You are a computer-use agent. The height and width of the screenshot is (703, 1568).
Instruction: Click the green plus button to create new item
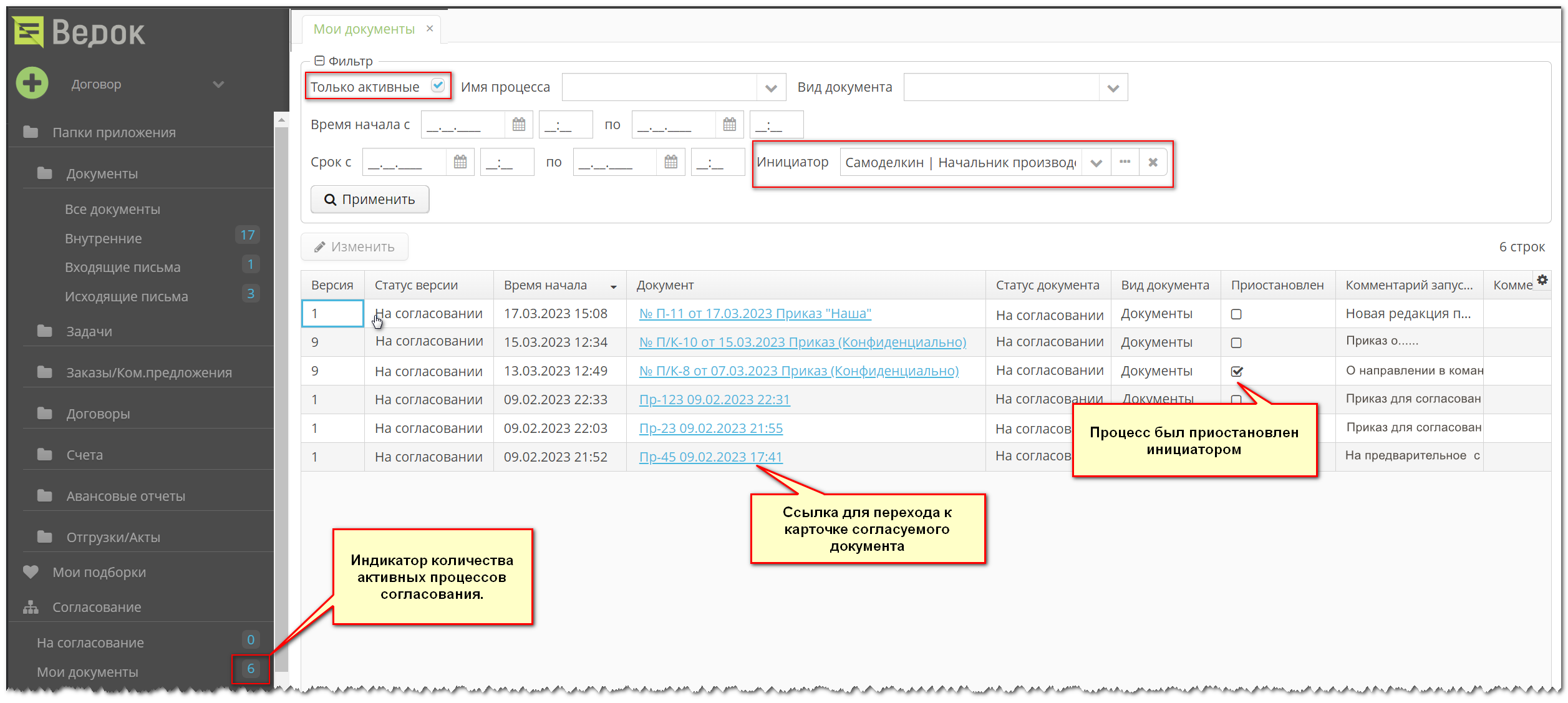[31, 82]
